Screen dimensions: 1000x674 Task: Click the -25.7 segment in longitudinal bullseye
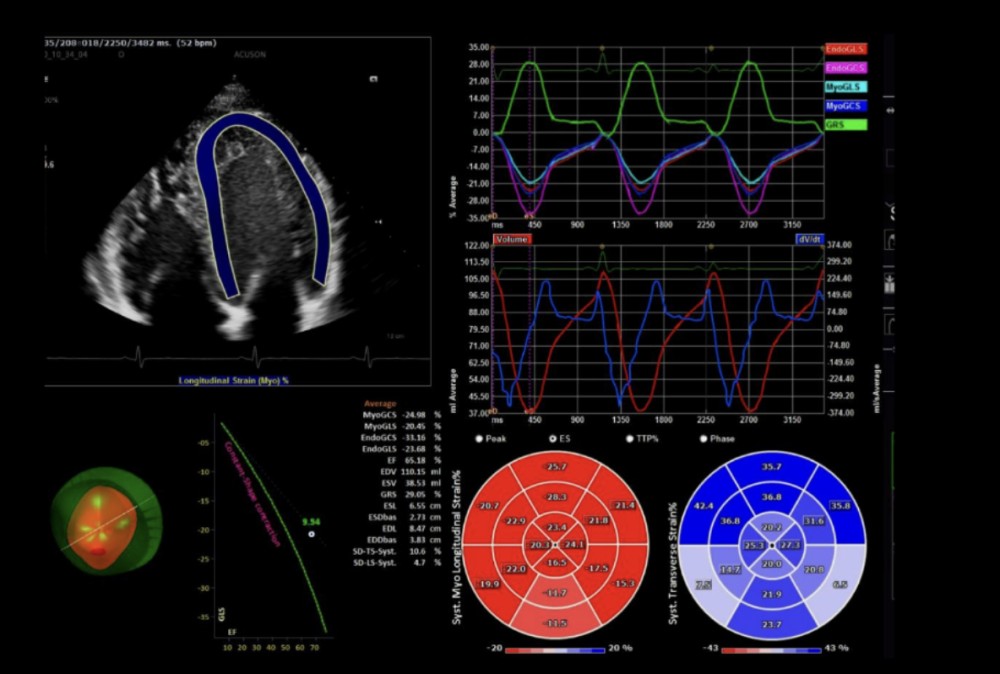pyautogui.click(x=555, y=467)
